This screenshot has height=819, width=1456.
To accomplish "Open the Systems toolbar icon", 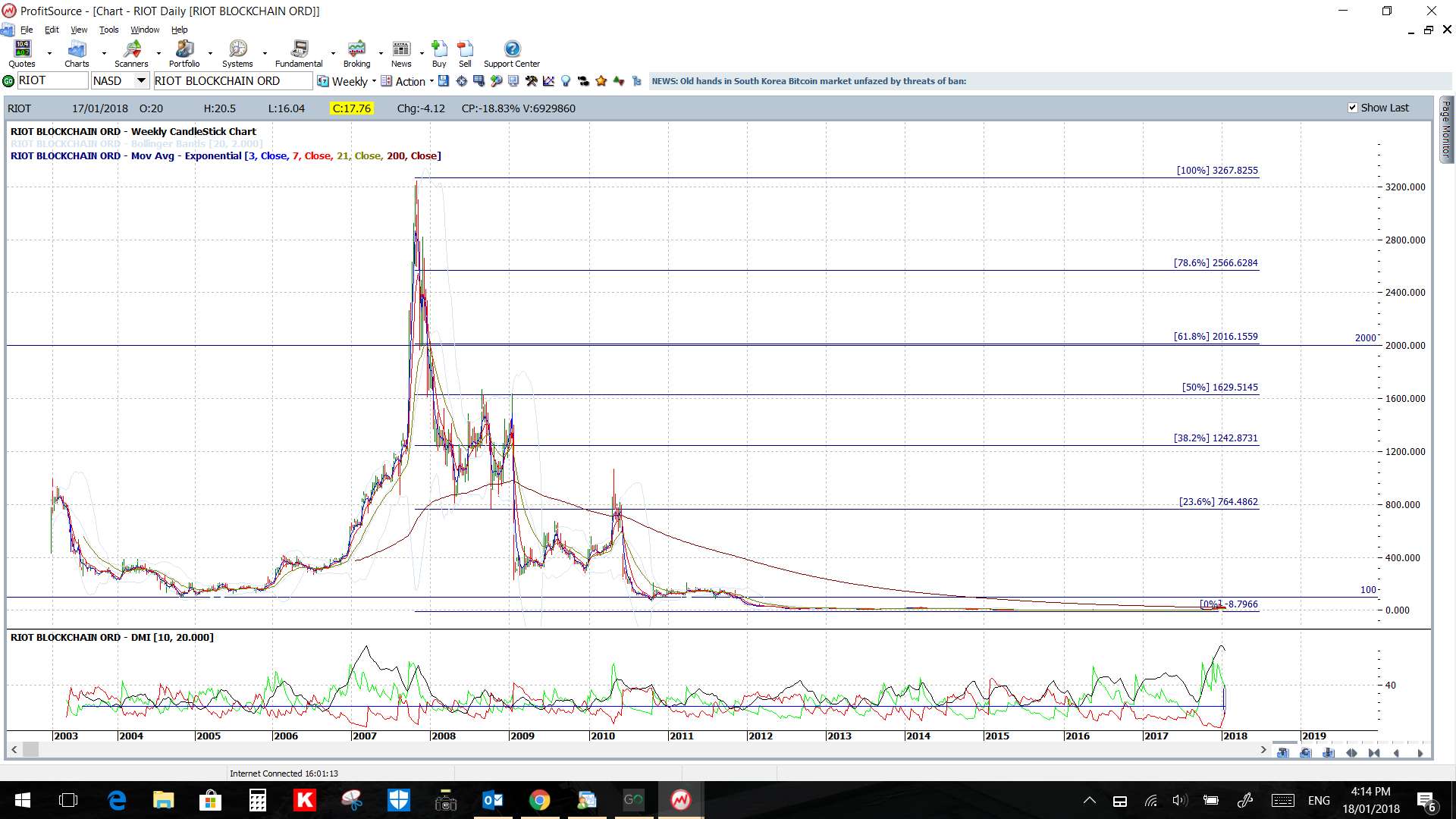I will [x=237, y=54].
